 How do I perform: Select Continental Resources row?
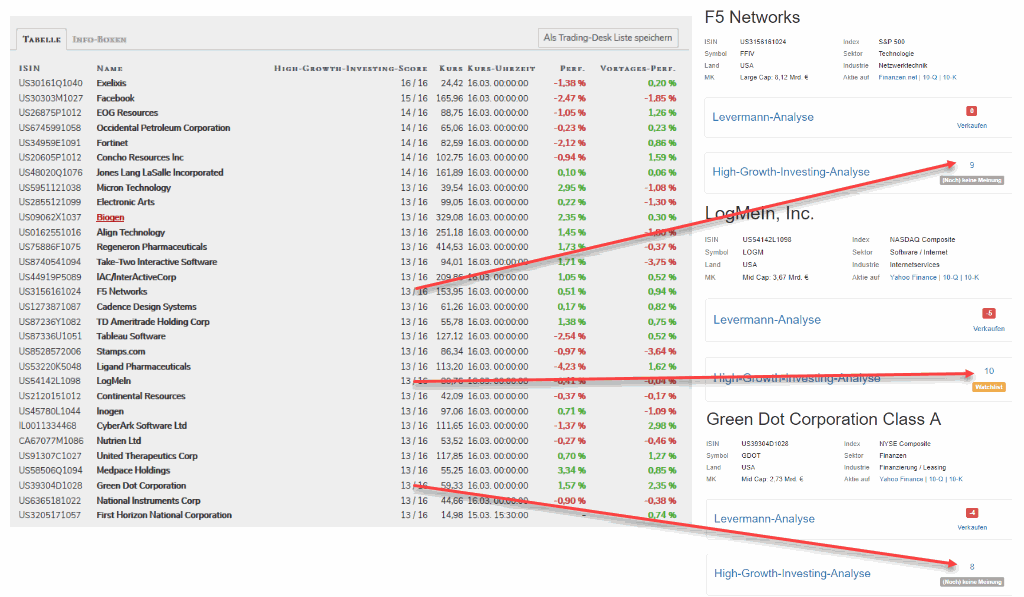coord(141,396)
